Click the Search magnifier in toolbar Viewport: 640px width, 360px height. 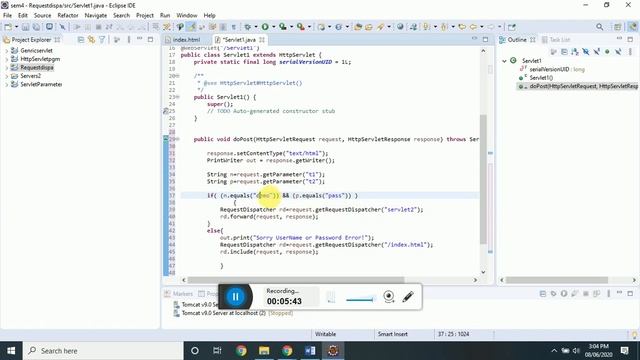[x=600, y=27]
